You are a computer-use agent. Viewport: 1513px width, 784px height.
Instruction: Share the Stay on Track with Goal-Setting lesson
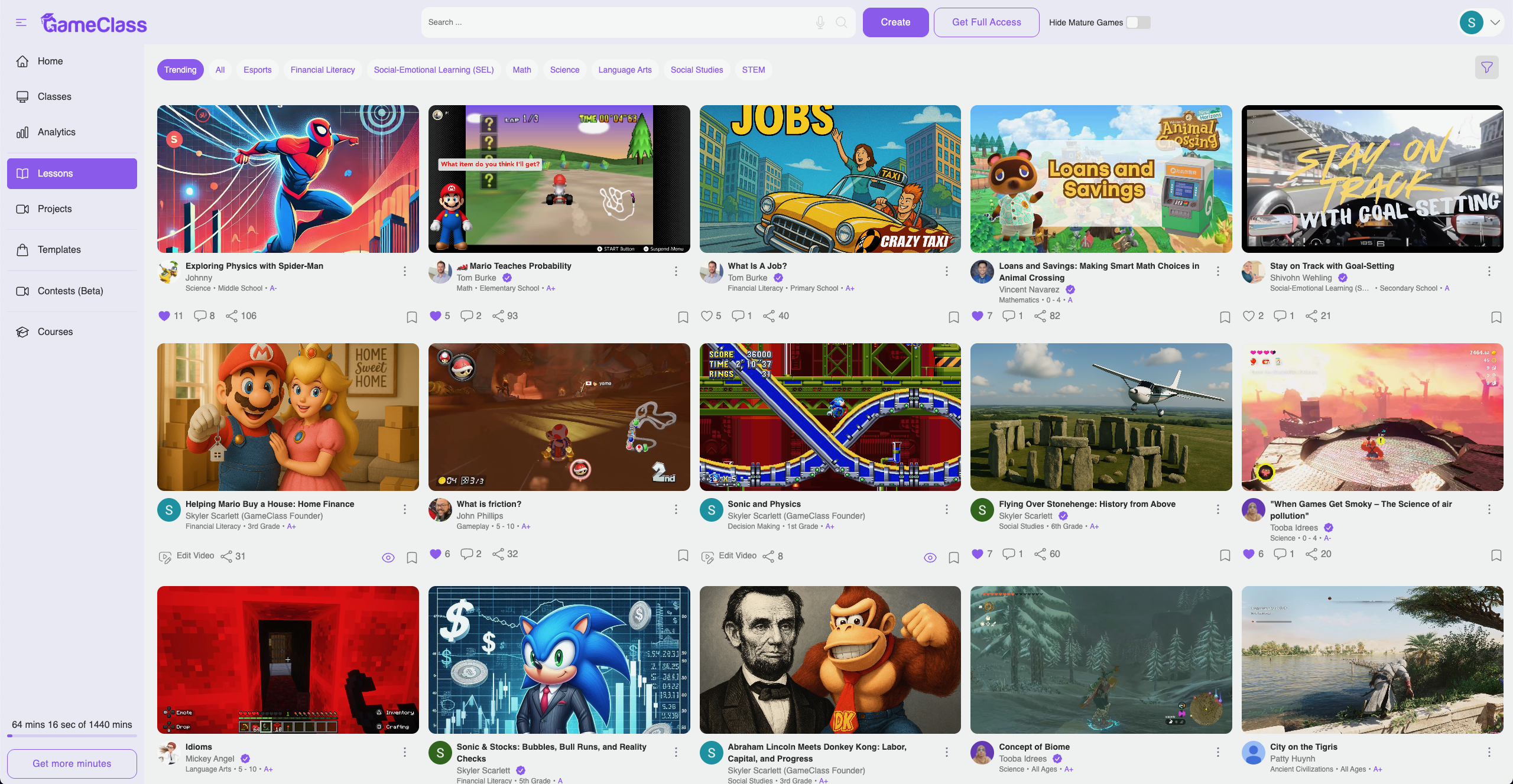(x=1311, y=316)
